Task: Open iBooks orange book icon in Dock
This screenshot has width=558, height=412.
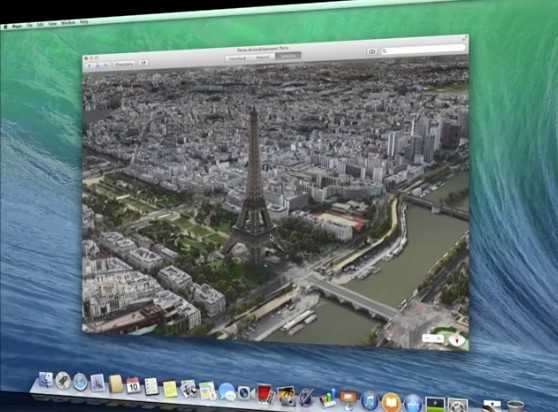Action: (x=391, y=402)
